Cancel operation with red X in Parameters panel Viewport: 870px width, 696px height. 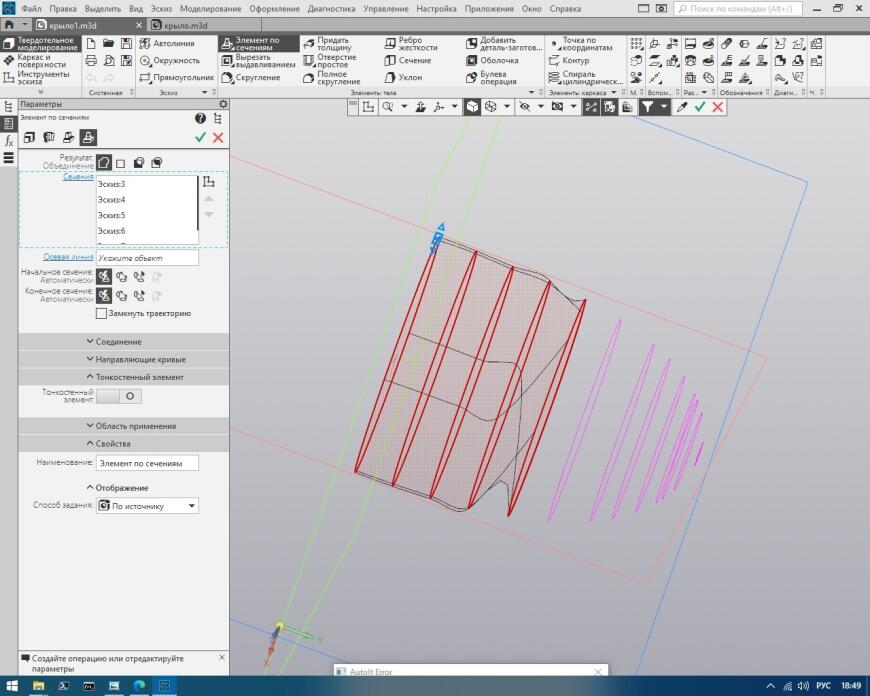(x=218, y=137)
